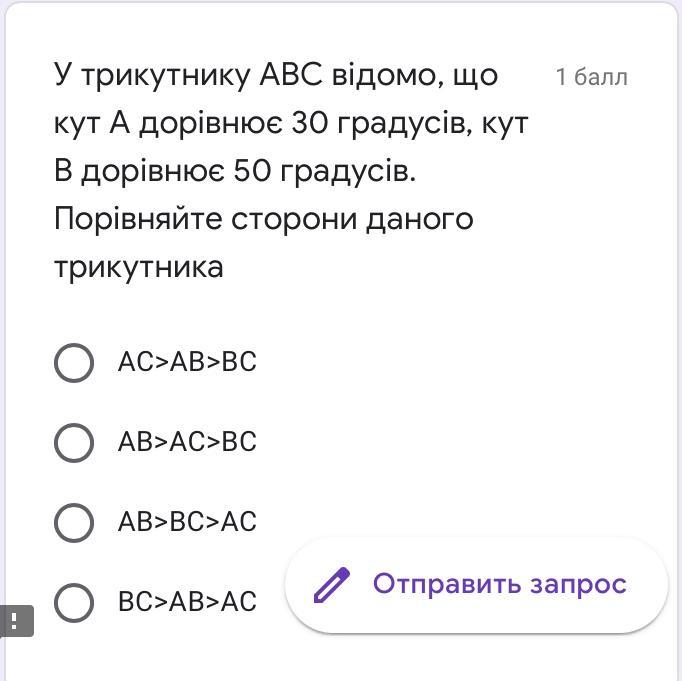Click the "AC>AB>BC" answer label text
The height and width of the screenshot is (681, 682).
coord(187,362)
